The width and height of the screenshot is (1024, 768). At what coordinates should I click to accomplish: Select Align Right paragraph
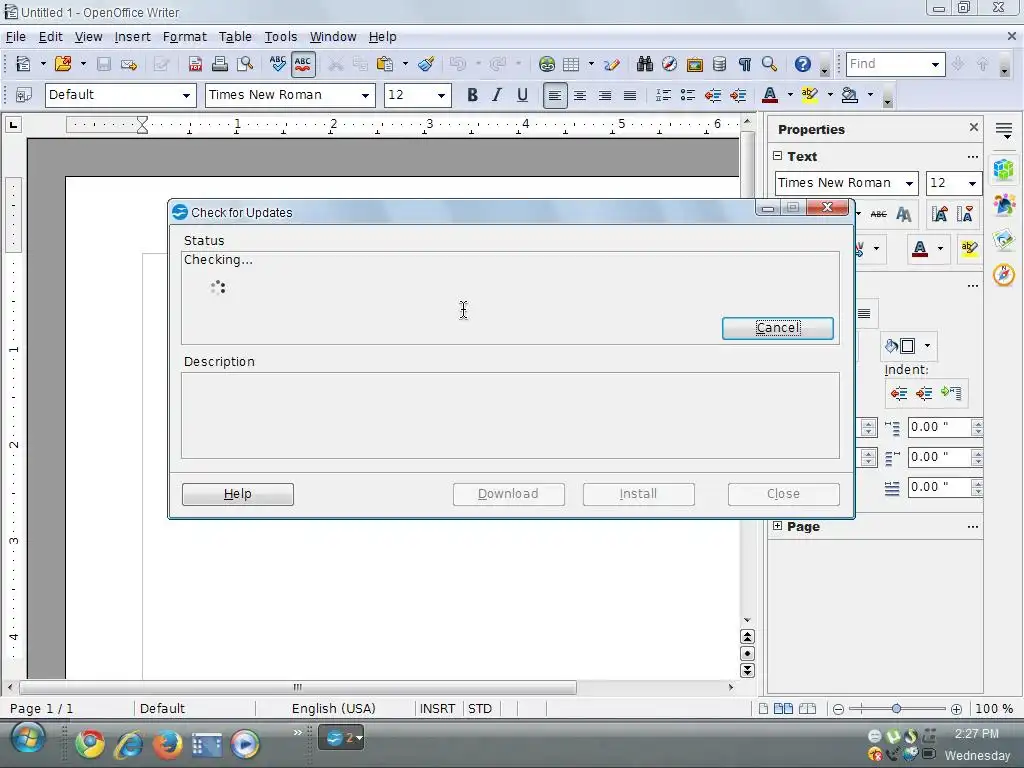click(x=605, y=95)
